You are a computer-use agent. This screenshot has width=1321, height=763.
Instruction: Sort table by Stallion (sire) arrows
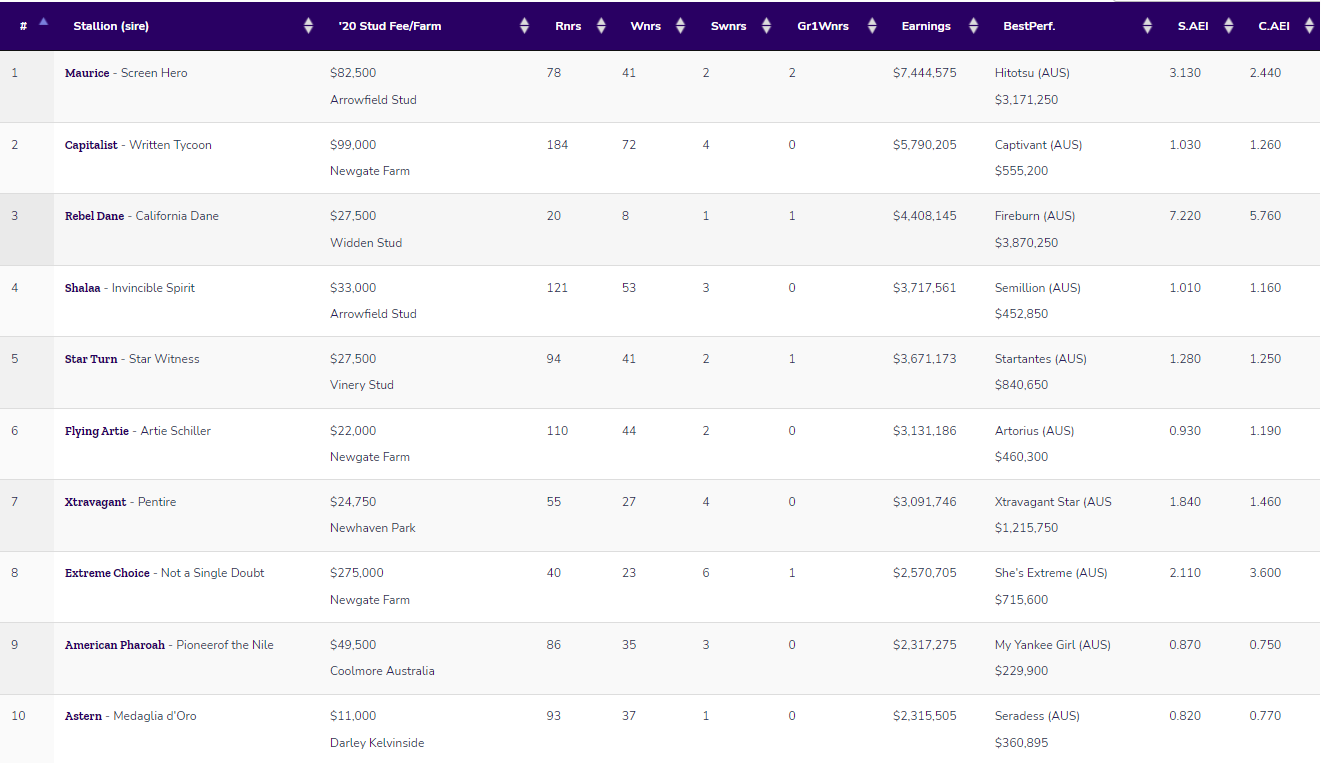click(308, 26)
